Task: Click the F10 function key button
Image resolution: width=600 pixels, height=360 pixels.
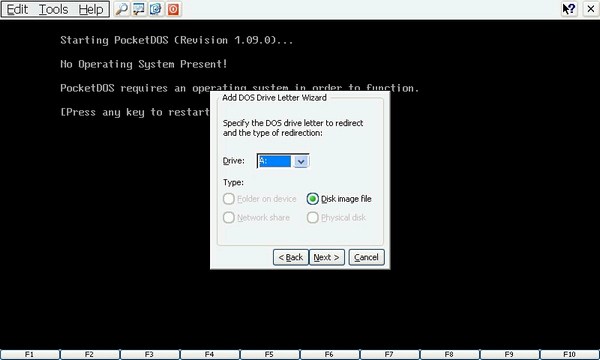Action: (570, 355)
